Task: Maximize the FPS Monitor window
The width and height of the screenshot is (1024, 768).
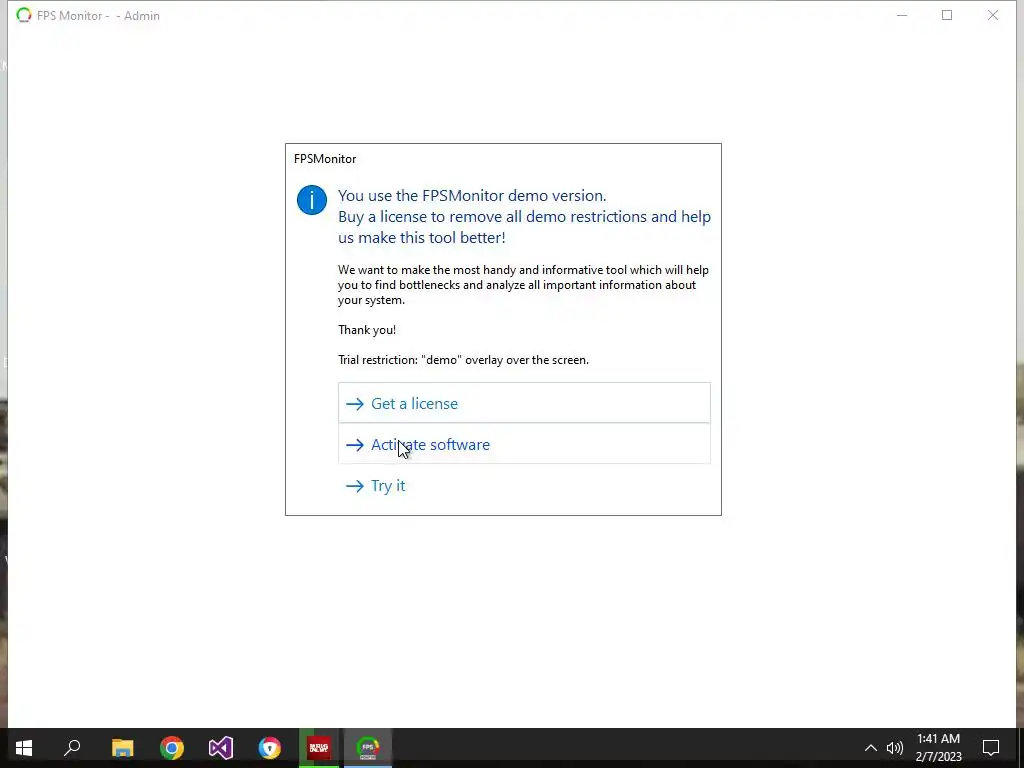Action: [947, 15]
